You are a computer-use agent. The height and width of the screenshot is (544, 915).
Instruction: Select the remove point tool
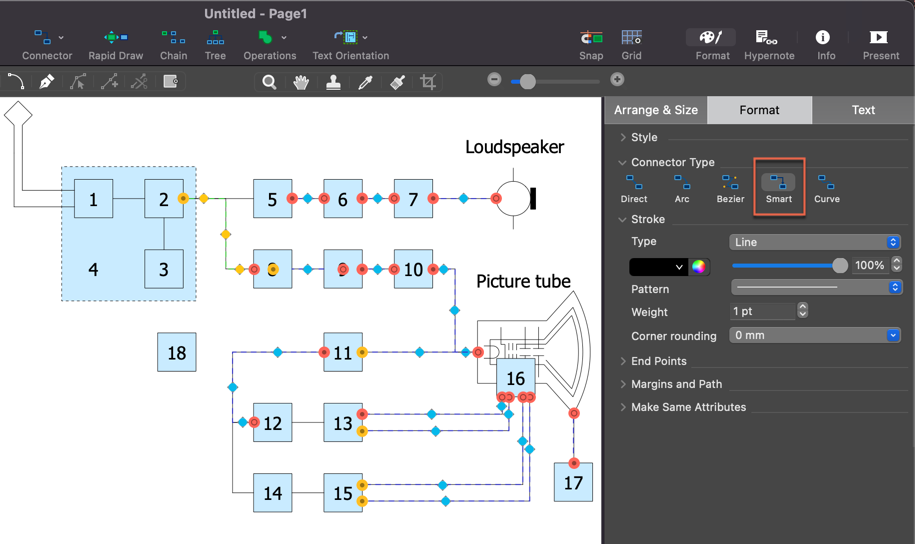[x=139, y=82]
